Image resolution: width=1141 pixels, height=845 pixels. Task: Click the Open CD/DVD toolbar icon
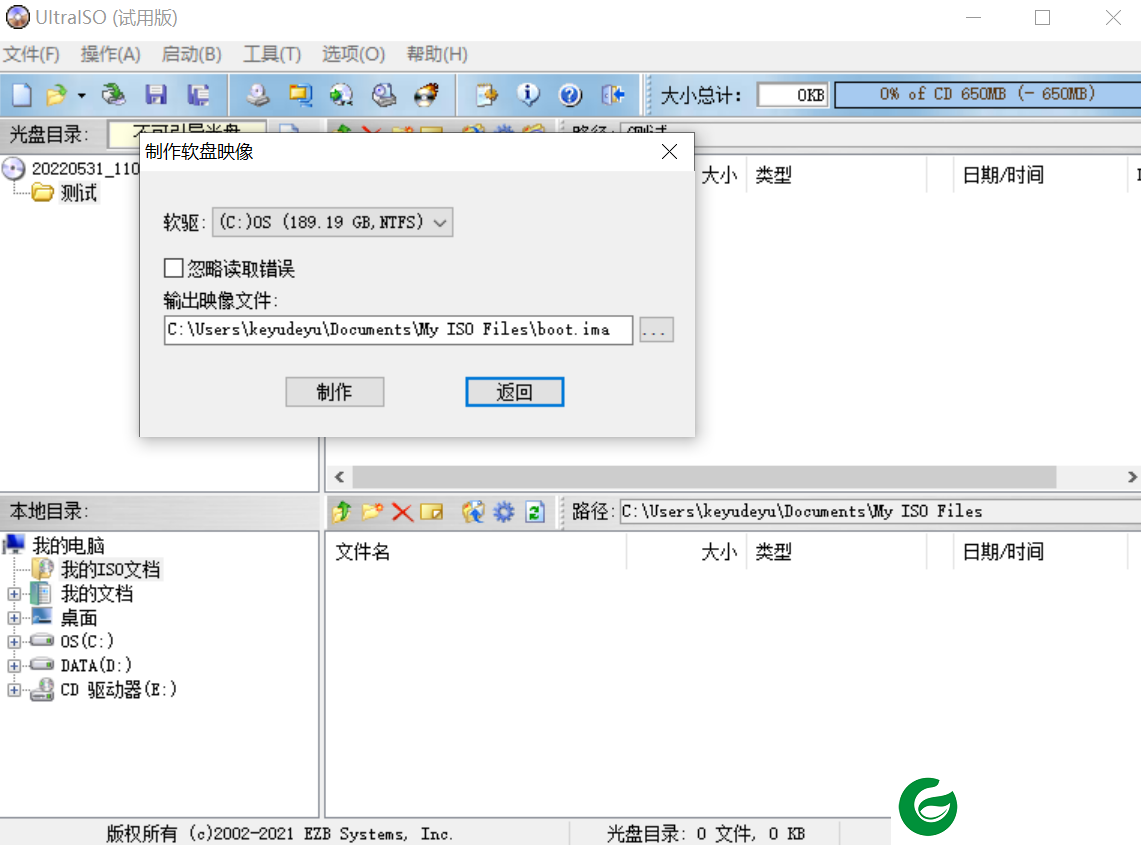(x=114, y=95)
